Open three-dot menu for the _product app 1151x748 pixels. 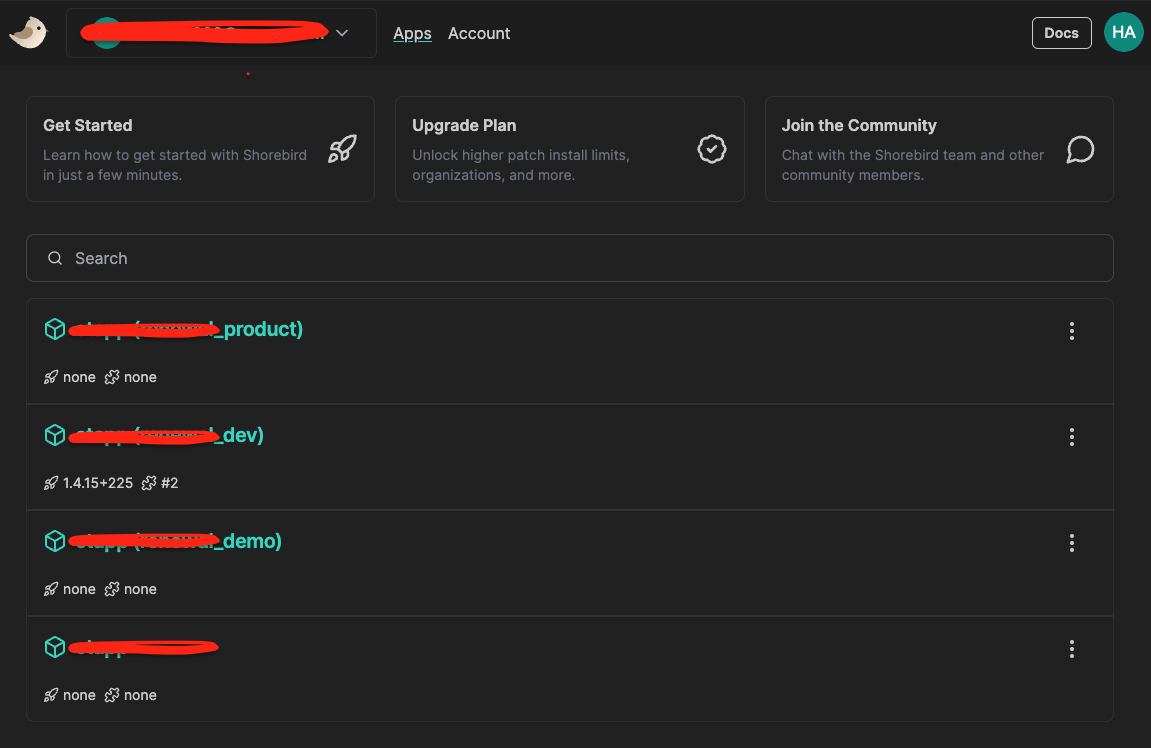tap(1071, 331)
